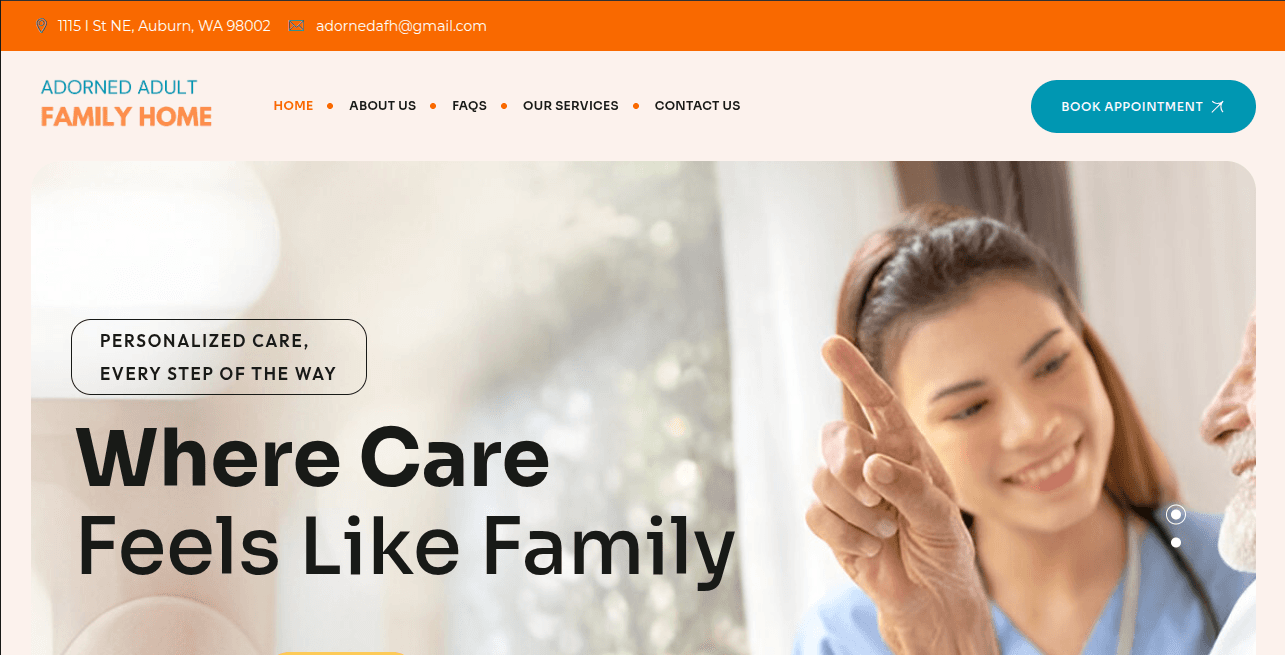Switch to the second slide indicator dot
The image size is (1285, 655).
point(1176,542)
